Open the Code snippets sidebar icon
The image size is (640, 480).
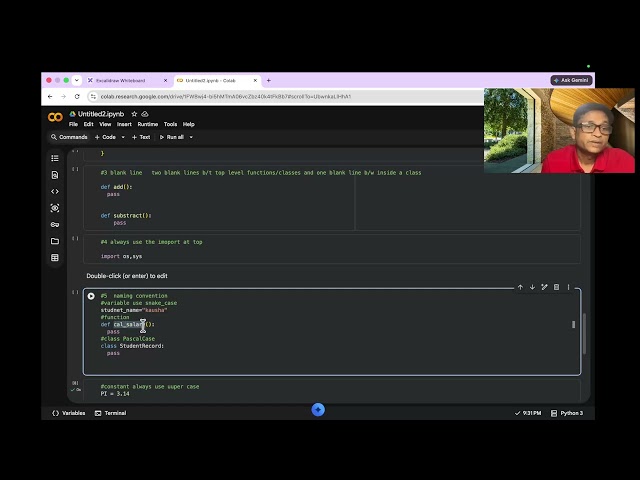click(55, 191)
